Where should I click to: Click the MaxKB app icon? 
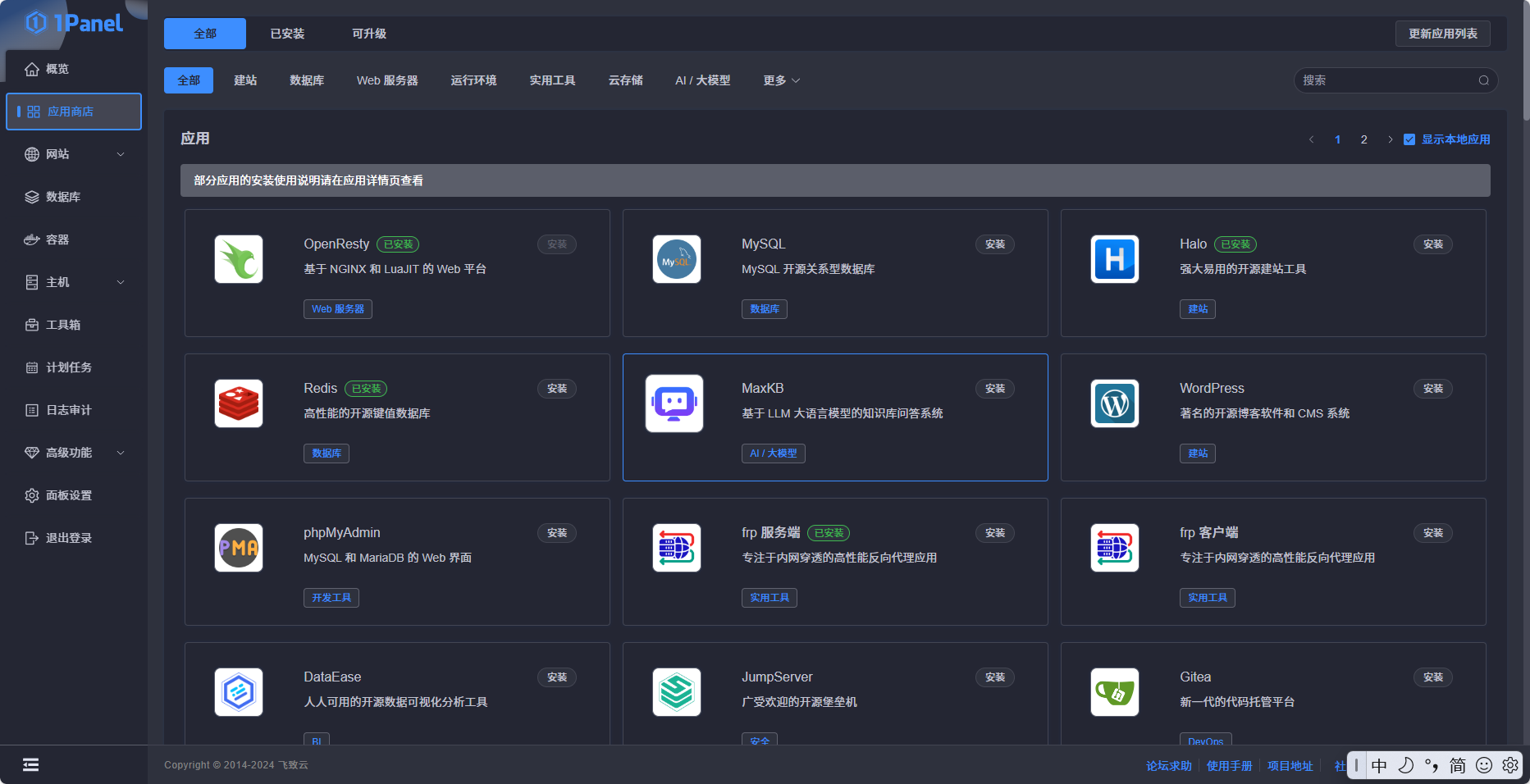(x=674, y=403)
